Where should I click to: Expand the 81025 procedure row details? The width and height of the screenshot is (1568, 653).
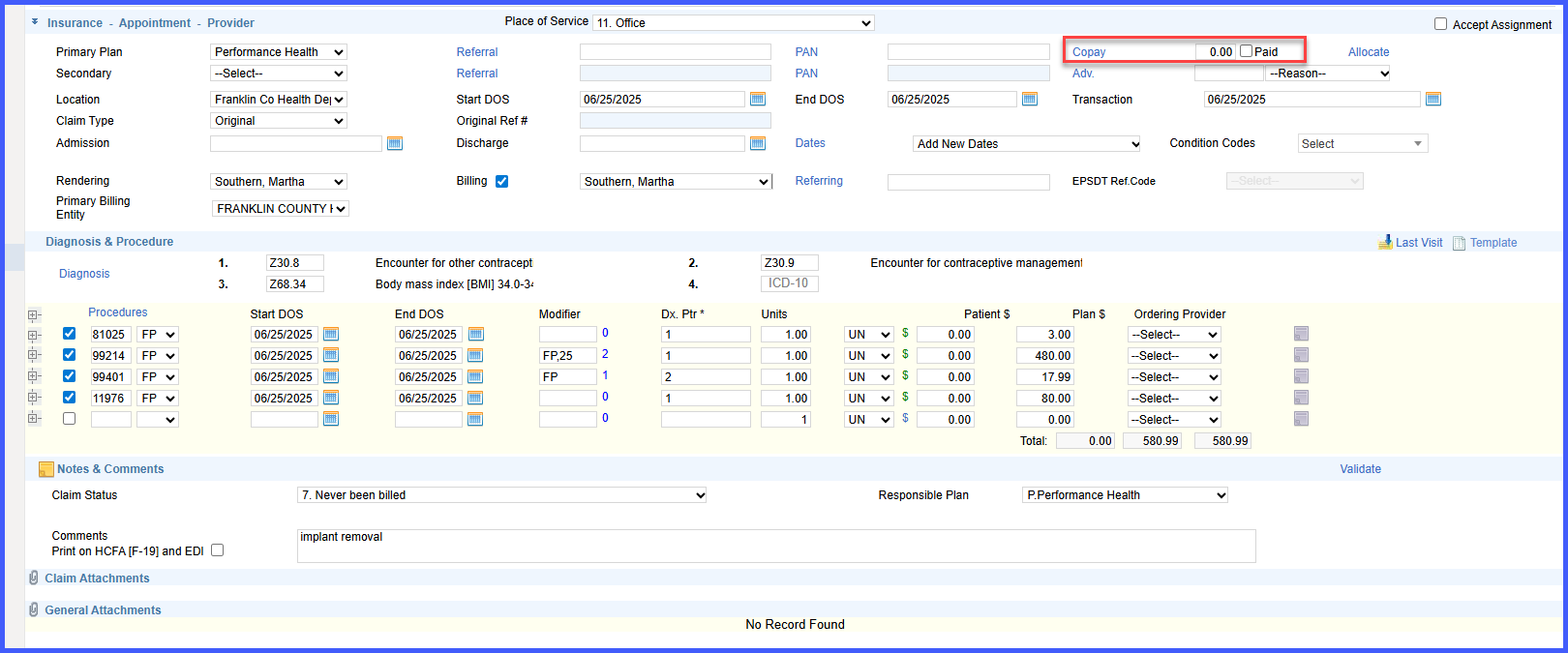[34, 336]
